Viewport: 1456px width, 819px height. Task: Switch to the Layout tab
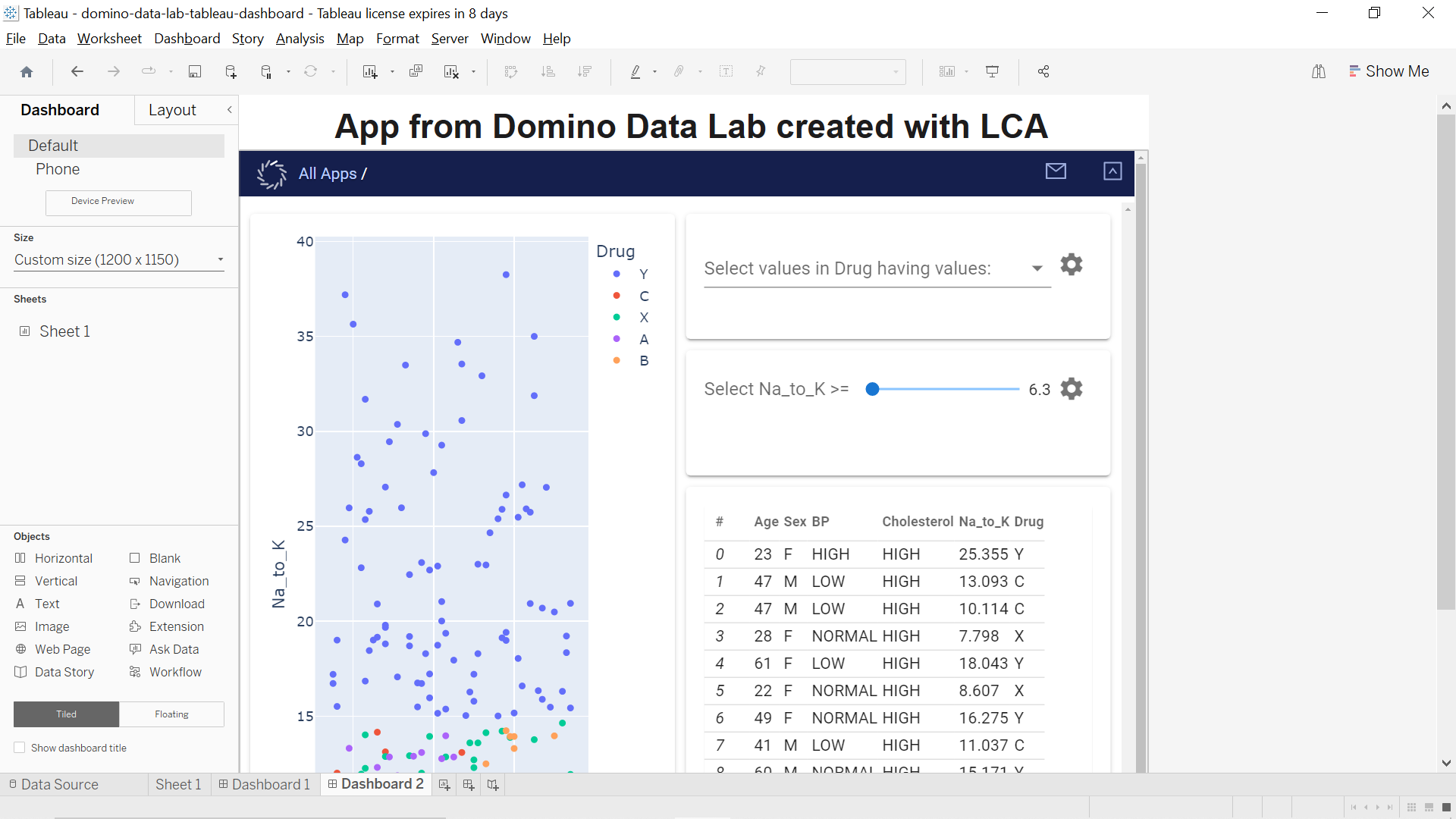coord(172,110)
